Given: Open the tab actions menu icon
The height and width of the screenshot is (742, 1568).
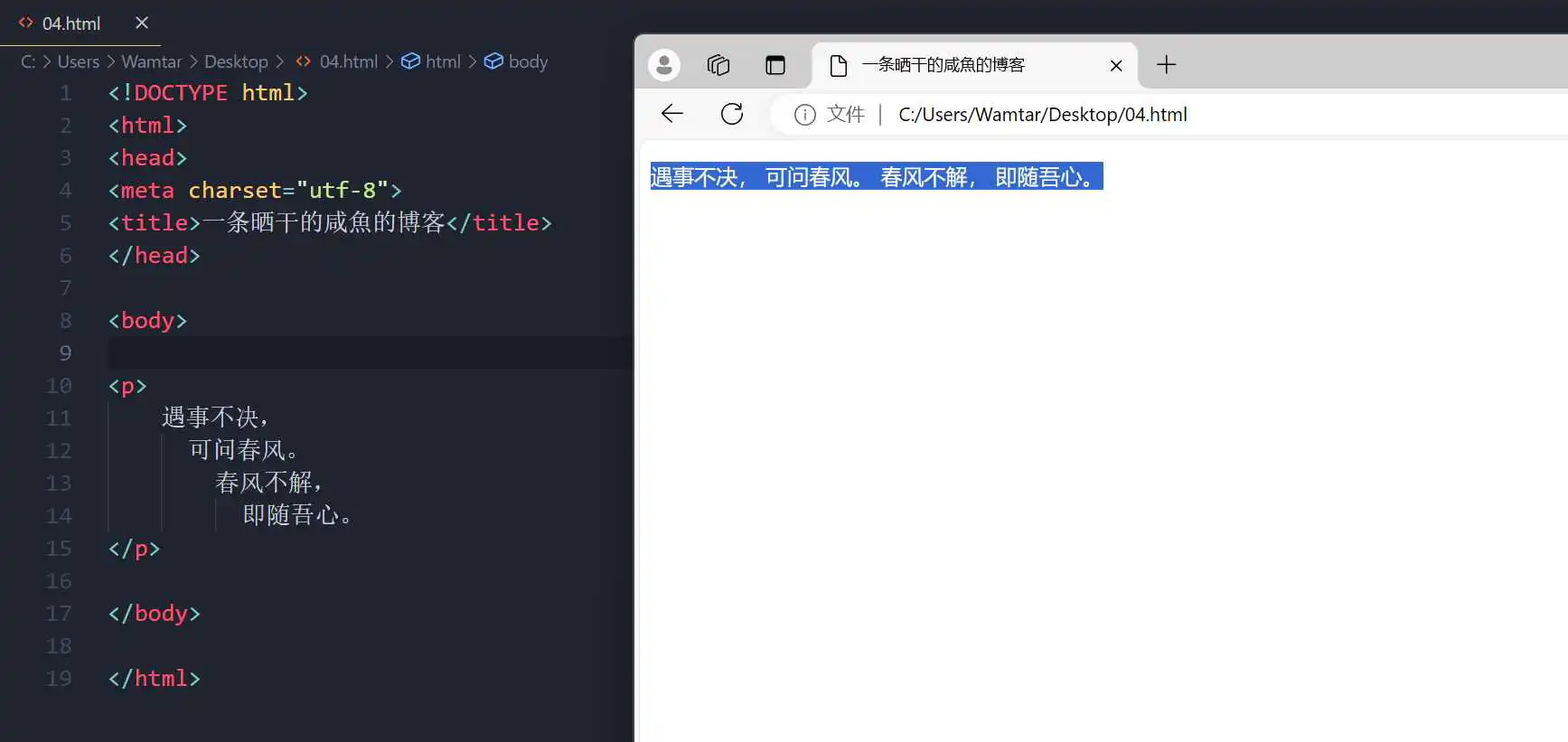Looking at the screenshot, I should pos(775,65).
